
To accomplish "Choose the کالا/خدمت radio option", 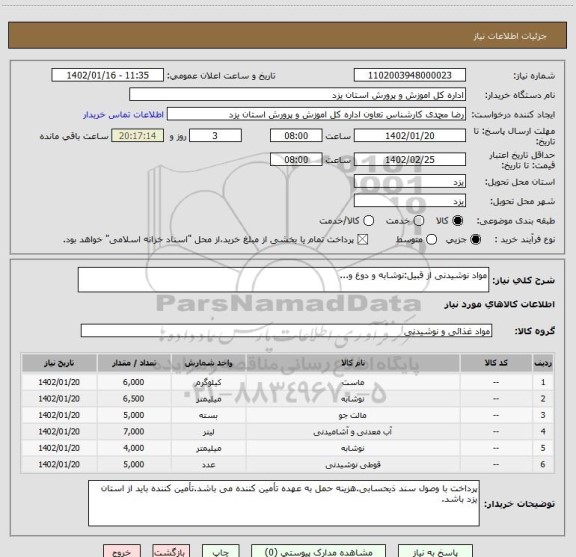I will [x=368, y=220].
